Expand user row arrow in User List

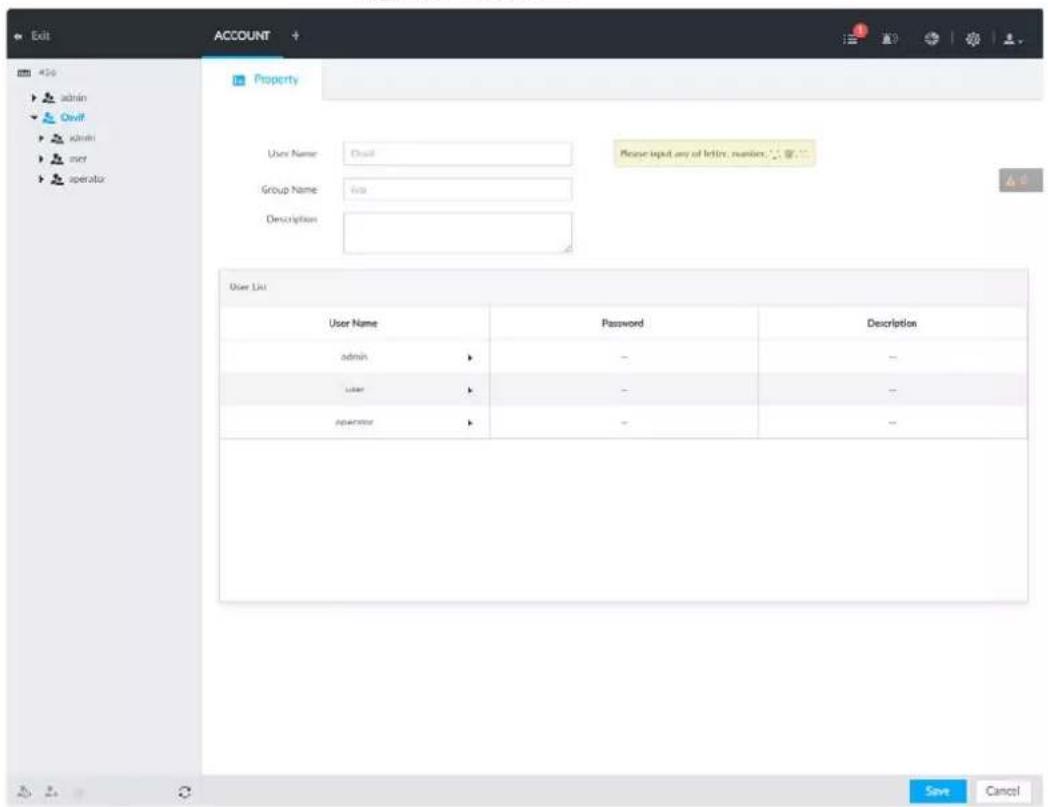(x=470, y=390)
